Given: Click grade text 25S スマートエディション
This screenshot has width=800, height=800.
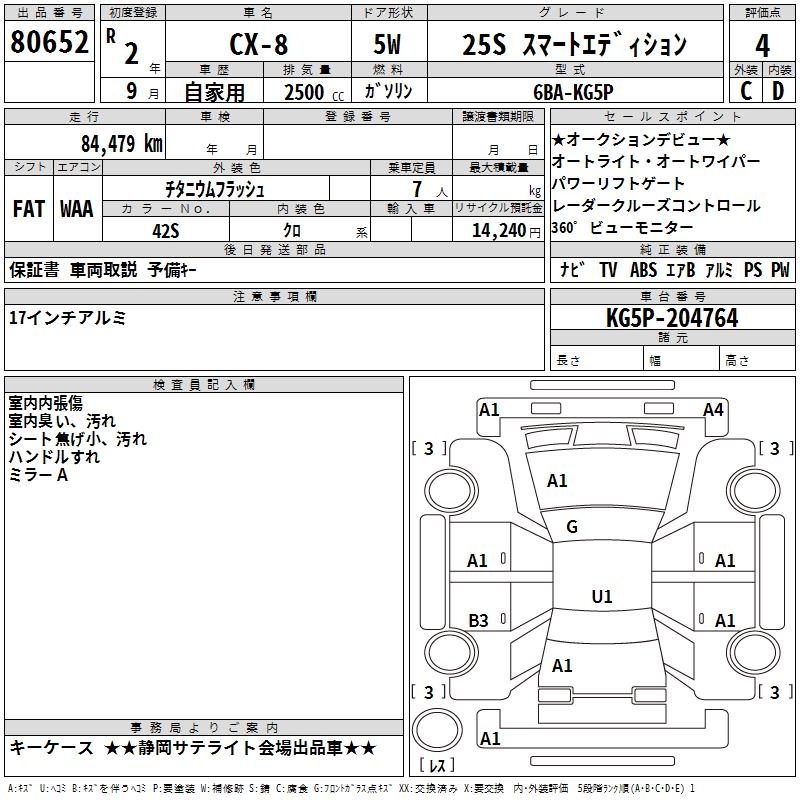Looking at the screenshot, I should [x=574, y=44].
